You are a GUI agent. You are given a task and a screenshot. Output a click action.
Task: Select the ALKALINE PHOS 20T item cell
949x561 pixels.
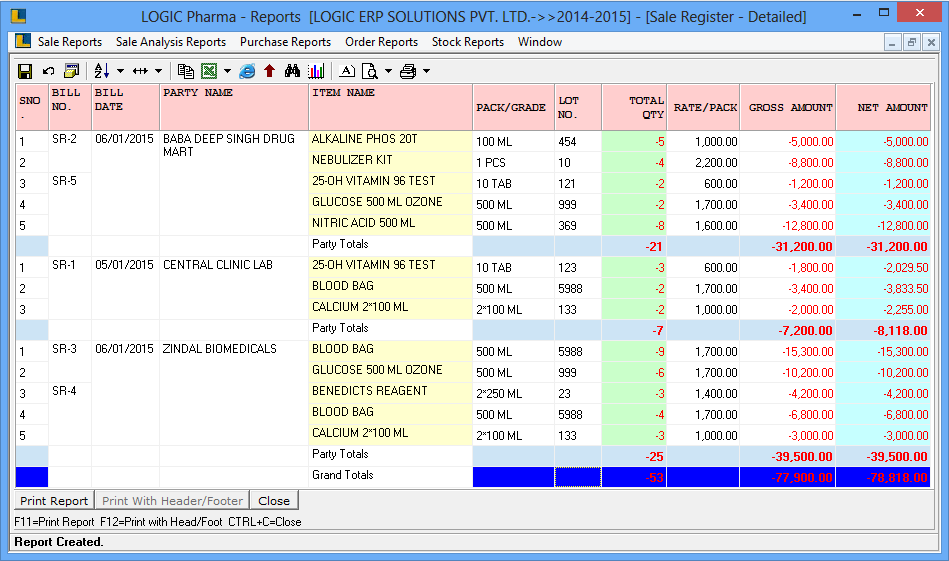tap(390, 140)
